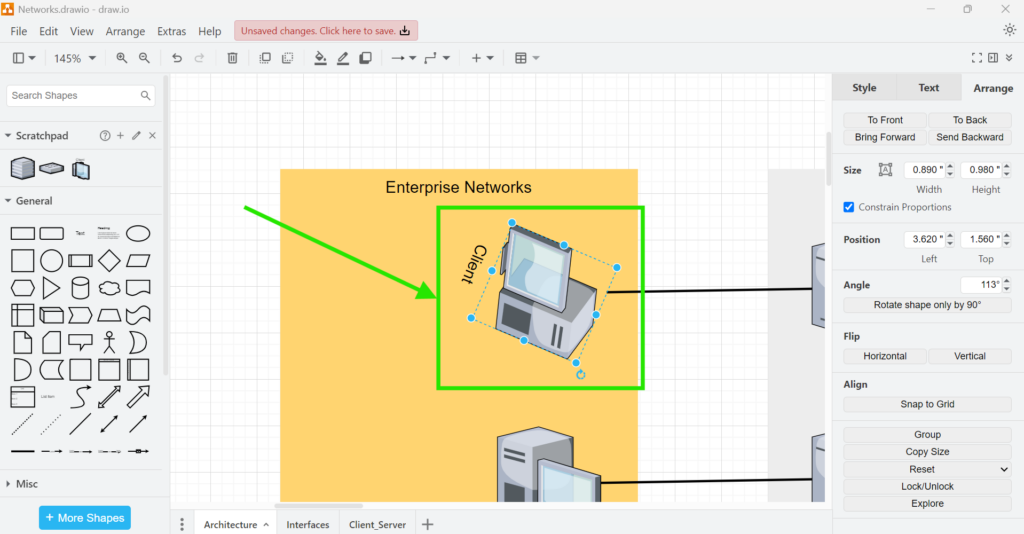Open the File menu
Screen dimensions: 1024x534
pos(19,31)
